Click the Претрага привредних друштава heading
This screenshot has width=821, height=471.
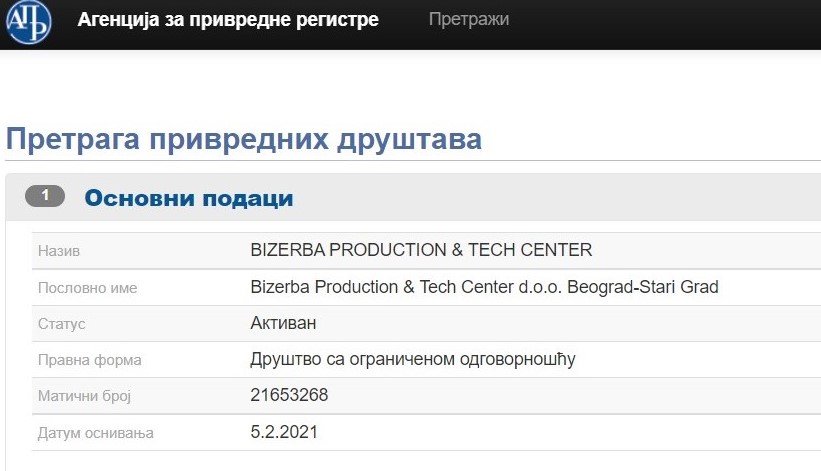pos(243,139)
